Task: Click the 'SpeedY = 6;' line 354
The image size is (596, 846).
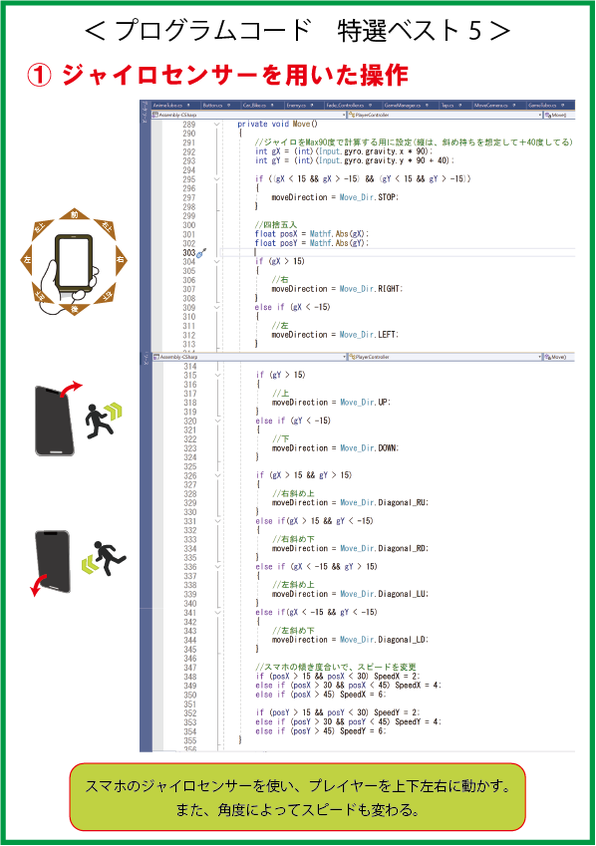Action: (x=321, y=731)
